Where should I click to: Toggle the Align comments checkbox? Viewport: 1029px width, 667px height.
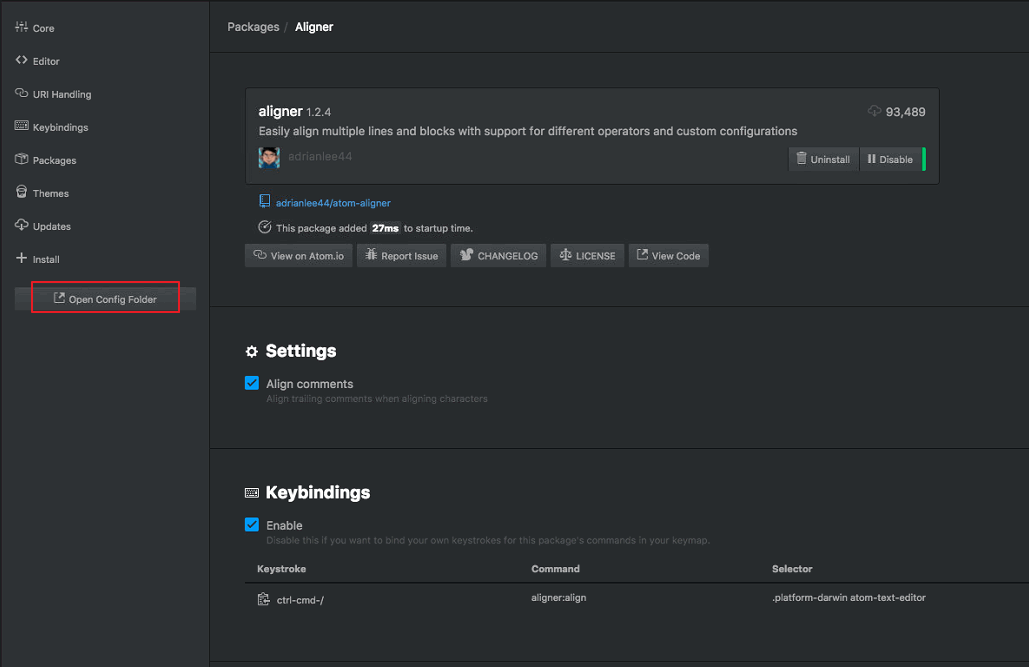click(x=252, y=383)
